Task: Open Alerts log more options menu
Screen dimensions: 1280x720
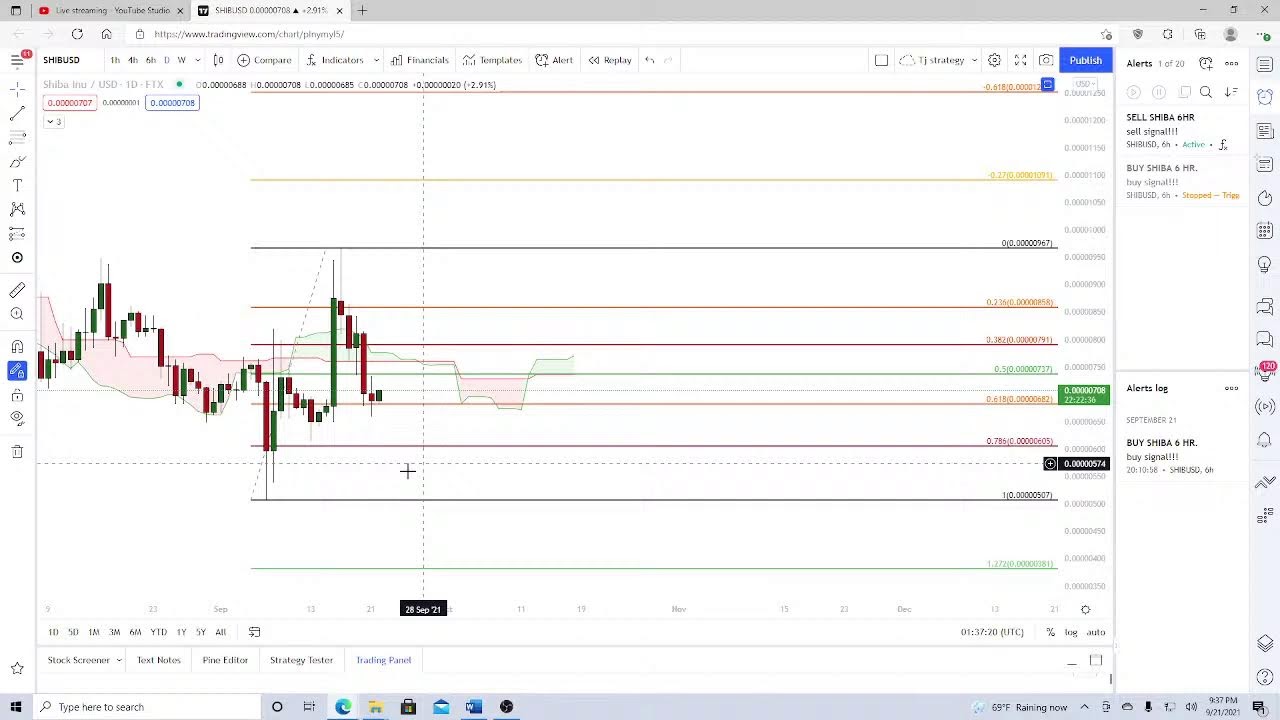Action: click(x=1231, y=388)
